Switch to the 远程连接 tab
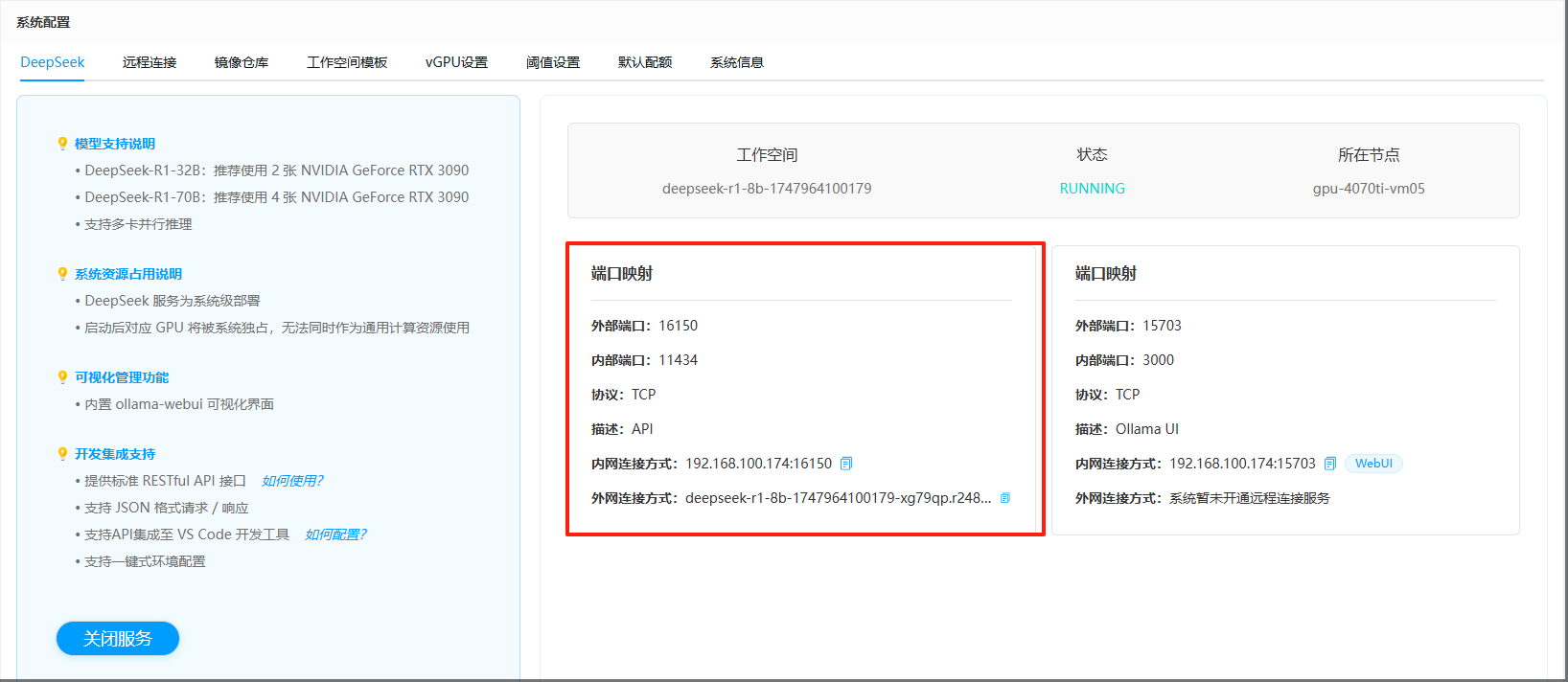This screenshot has height=682, width=1568. [150, 62]
